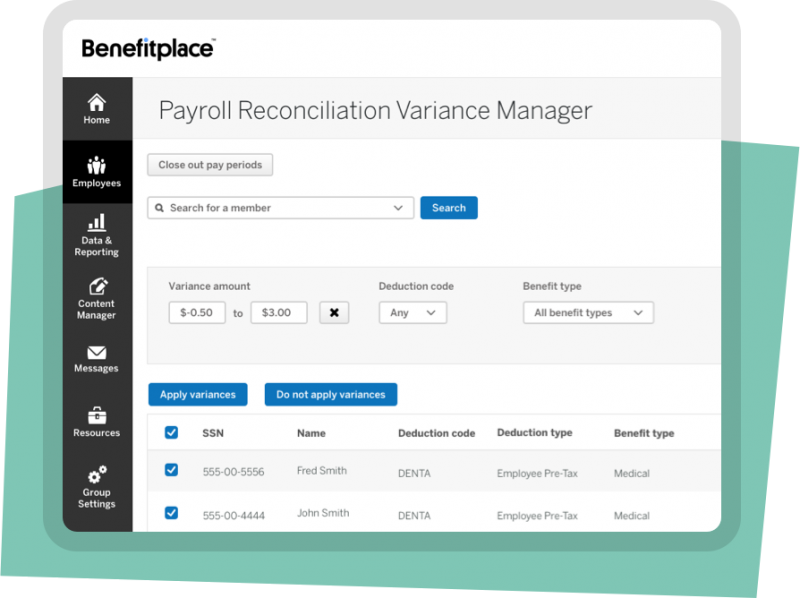The image size is (800, 598).
Task: Select the Content Manager menu label
Action: click(96, 309)
